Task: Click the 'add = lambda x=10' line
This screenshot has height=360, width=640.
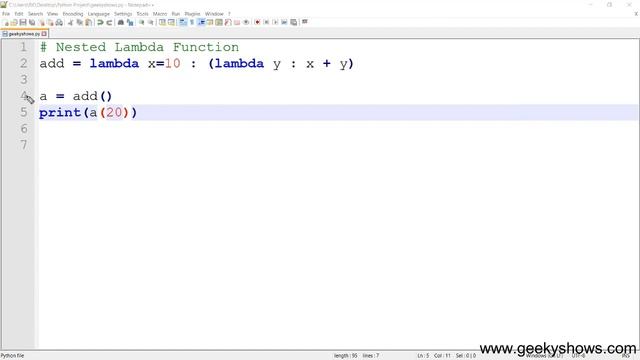Action: coord(196,63)
